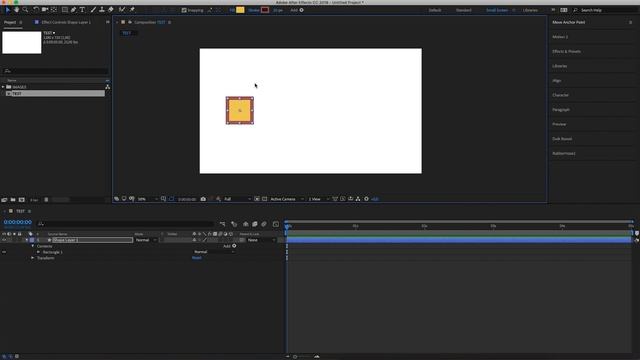Select the Unified Camera tool

pyautogui.click(x=45, y=10)
